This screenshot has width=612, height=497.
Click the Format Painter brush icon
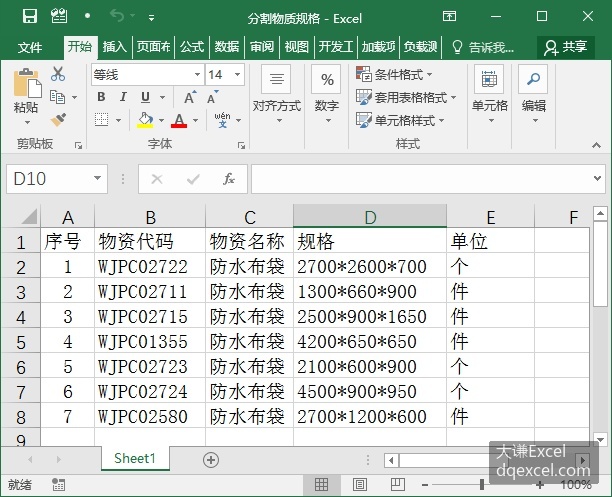(58, 120)
